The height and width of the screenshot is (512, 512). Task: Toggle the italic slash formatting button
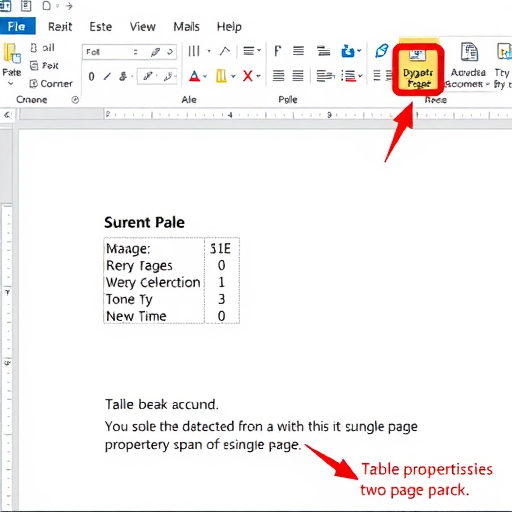(107, 77)
